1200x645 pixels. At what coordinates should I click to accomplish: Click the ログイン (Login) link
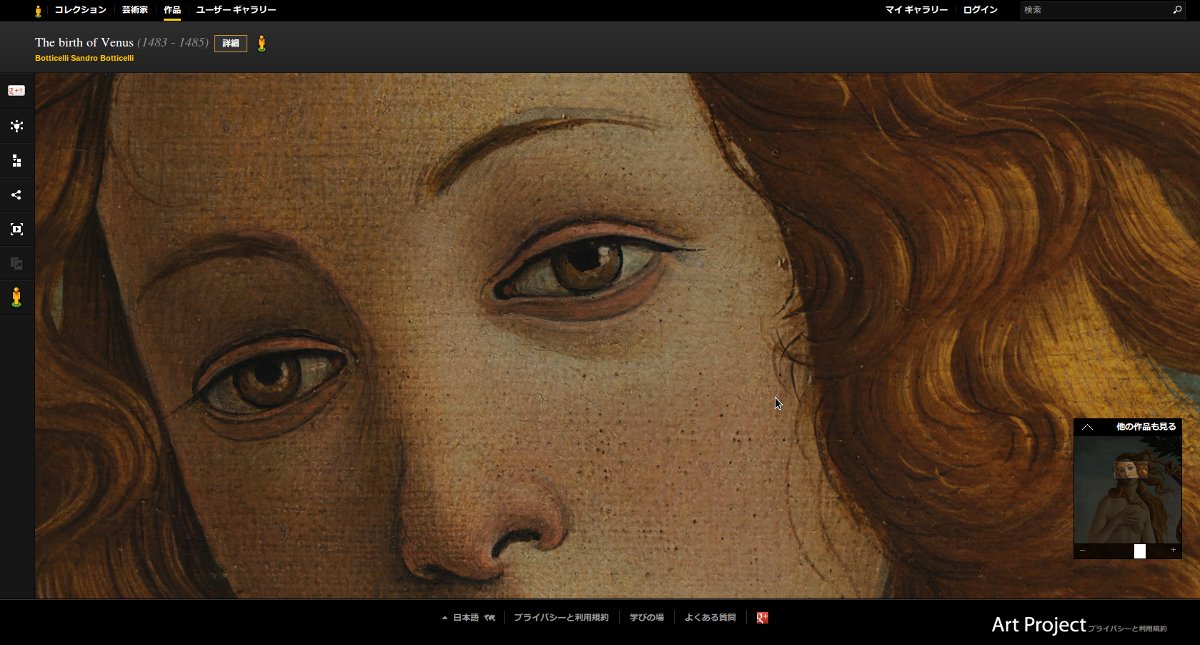click(980, 10)
